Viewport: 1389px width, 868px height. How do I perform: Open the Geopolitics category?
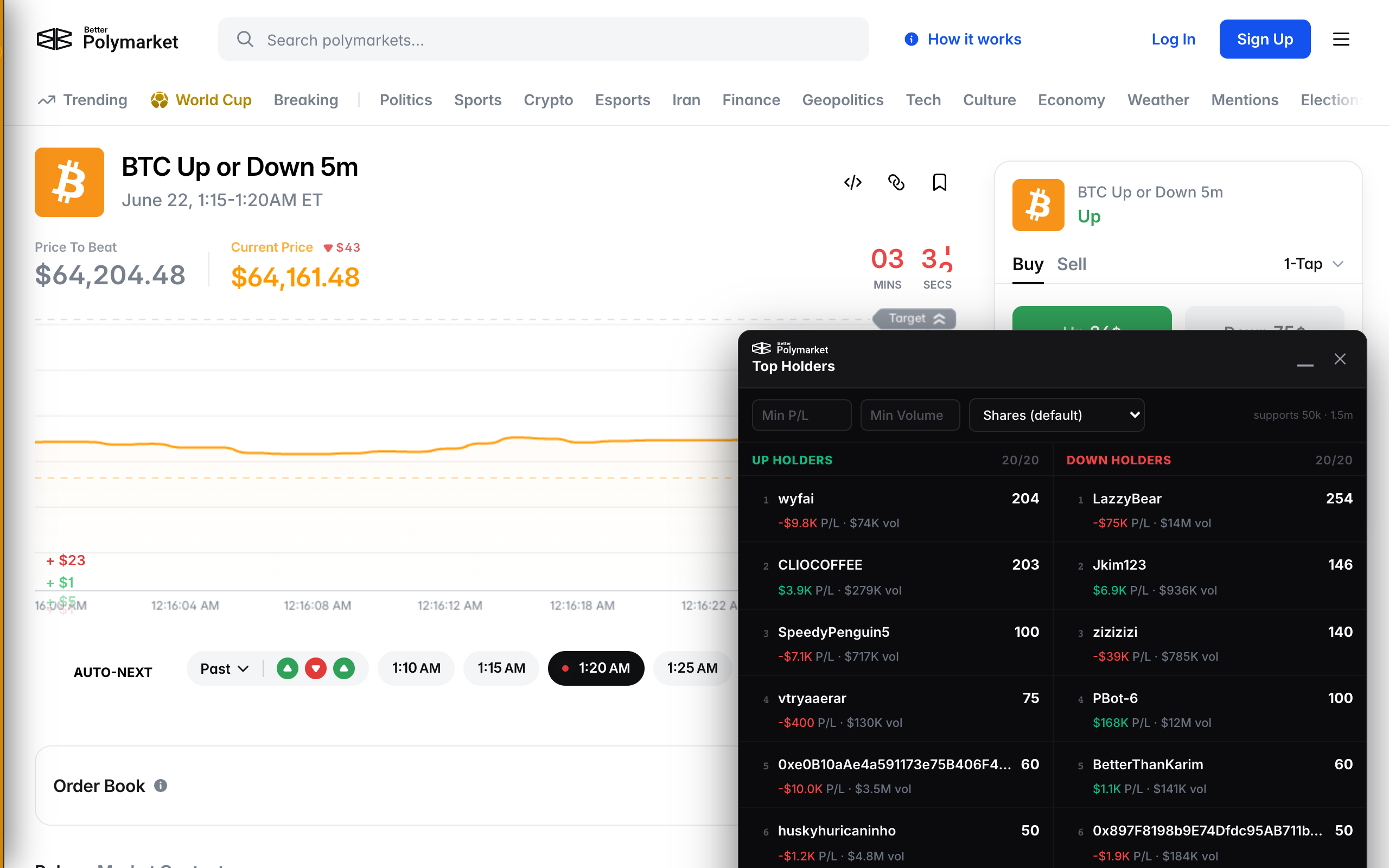pyautogui.click(x=843, y=100)
